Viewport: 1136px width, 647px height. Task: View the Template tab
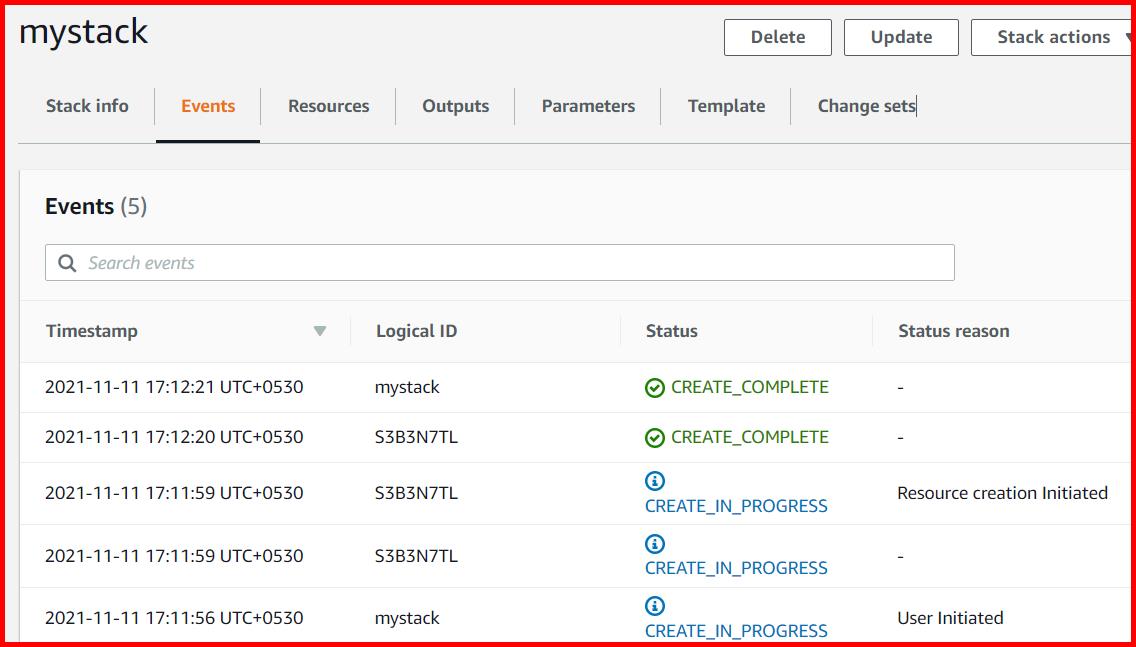pos(726,106)
